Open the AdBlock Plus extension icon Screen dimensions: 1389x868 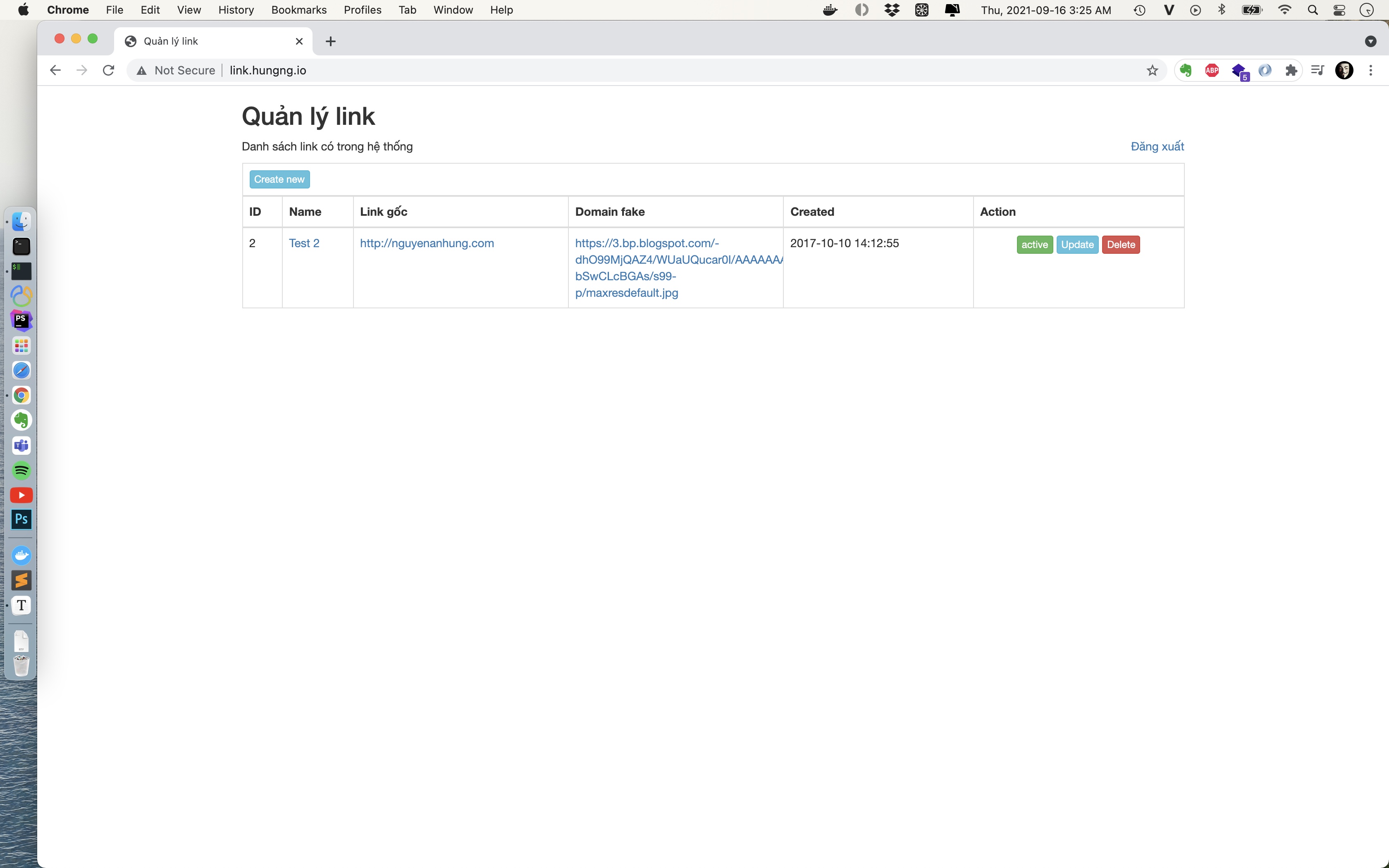point(1212,71)
